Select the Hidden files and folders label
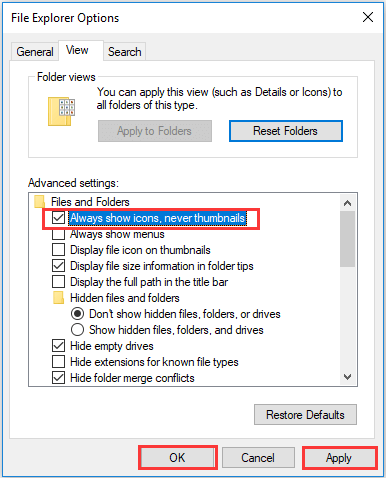This screenshot has width=386, height=478. tap(125, 298)
